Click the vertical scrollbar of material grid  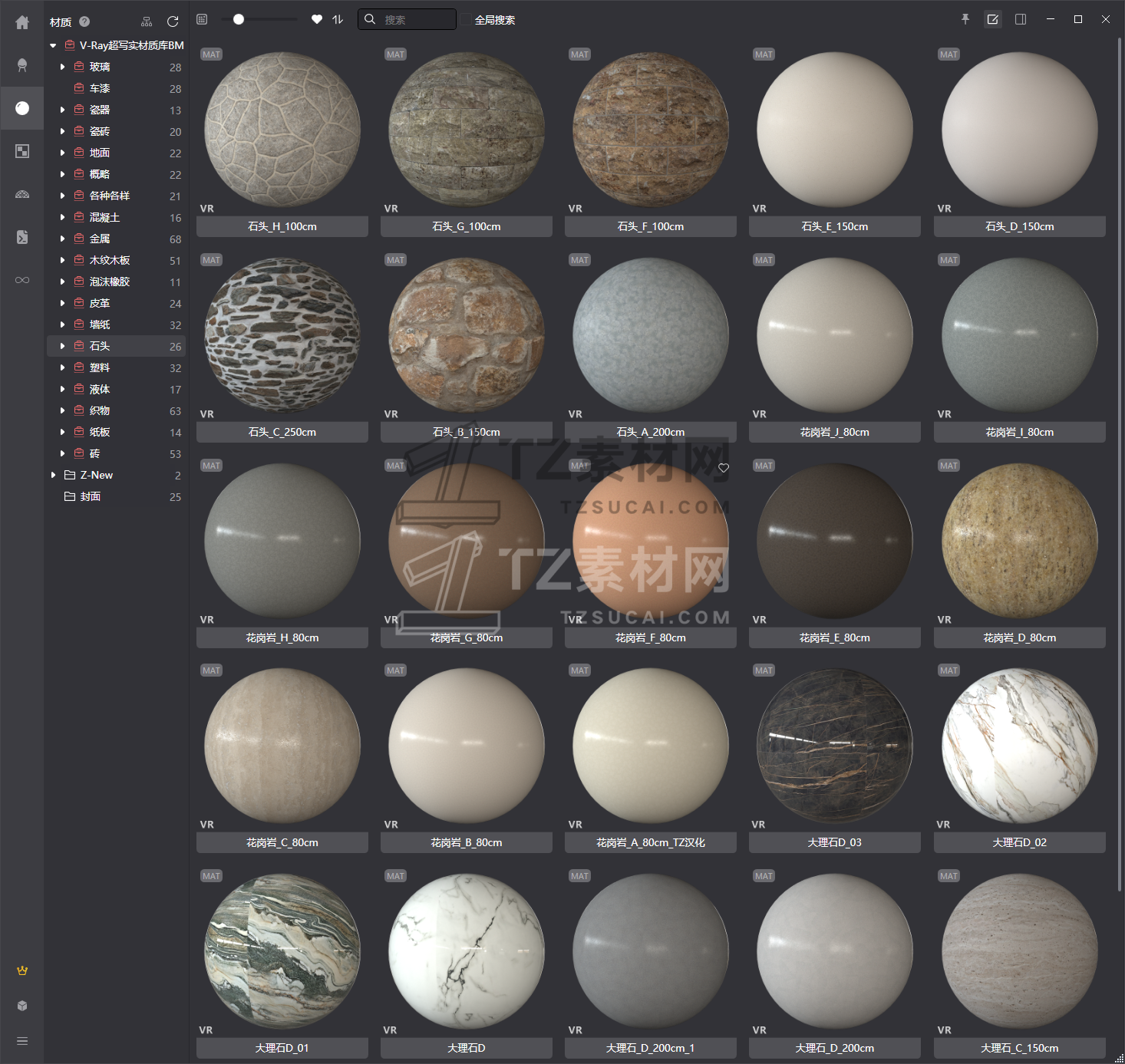click(x=1120, y=464)
